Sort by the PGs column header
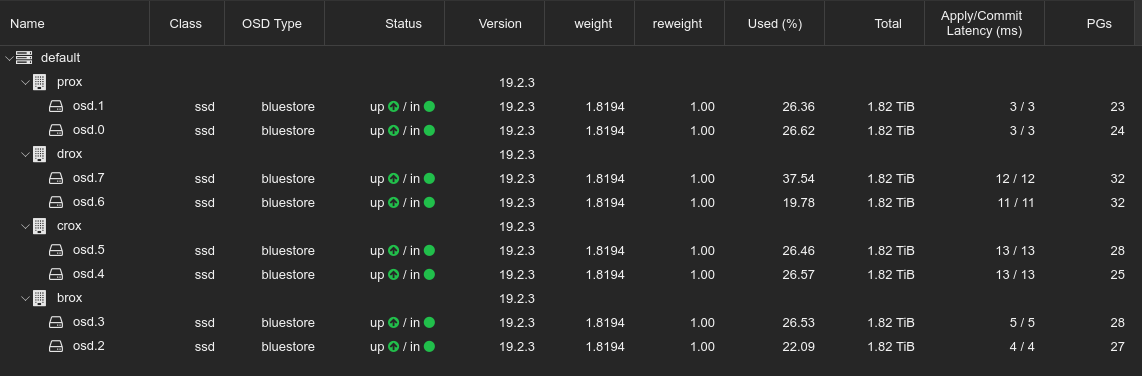The image size is (1142, 376). pos(1090,23)
